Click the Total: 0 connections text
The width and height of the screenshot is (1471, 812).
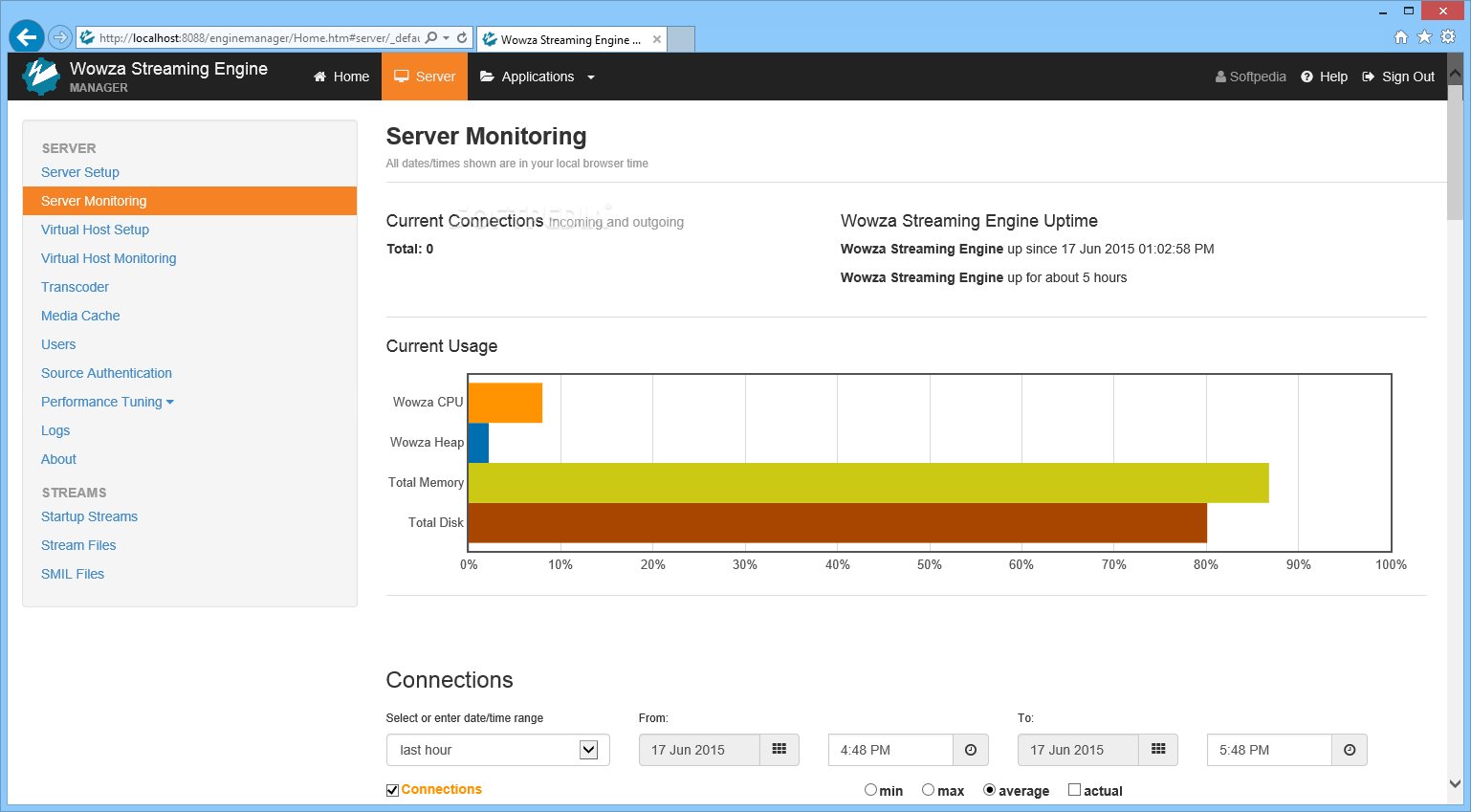[409, 249]
